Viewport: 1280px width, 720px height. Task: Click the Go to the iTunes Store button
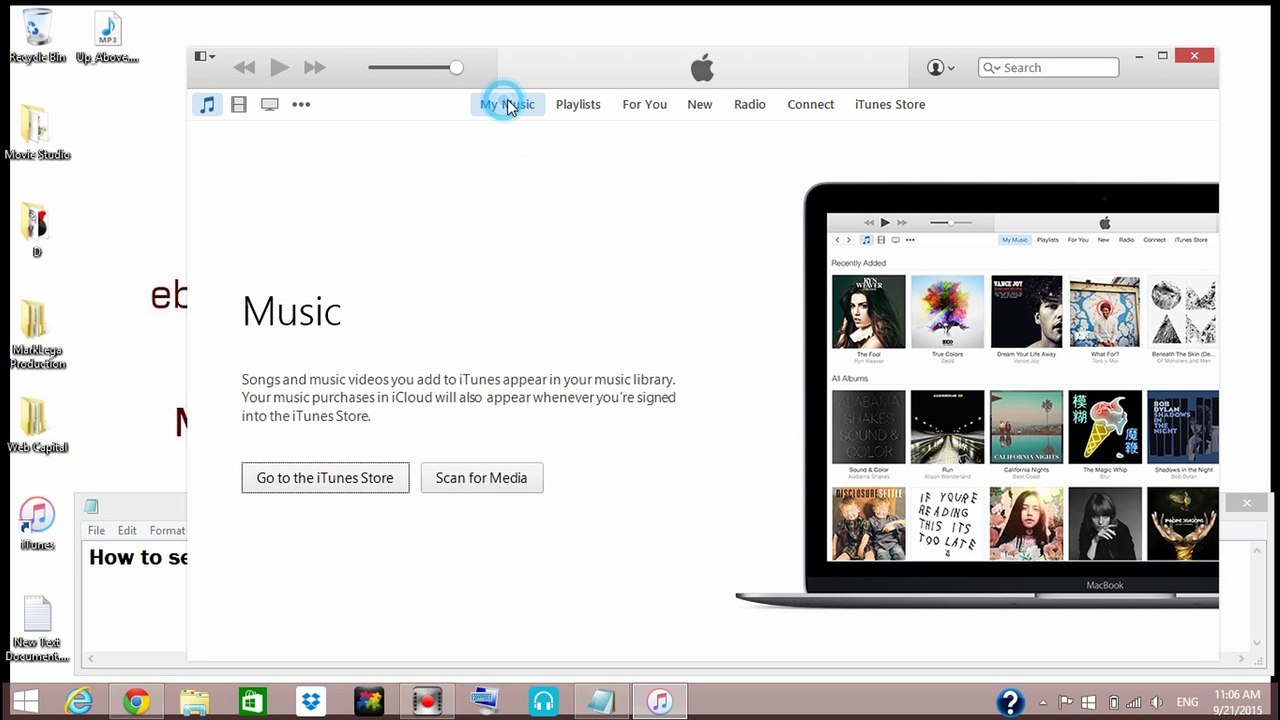(325, 478)
